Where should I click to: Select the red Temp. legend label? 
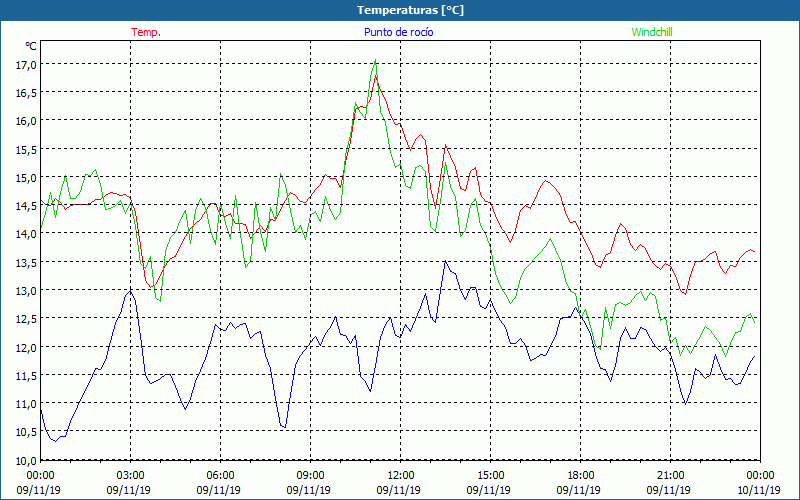pyautogui.click(x=146, y=32)
